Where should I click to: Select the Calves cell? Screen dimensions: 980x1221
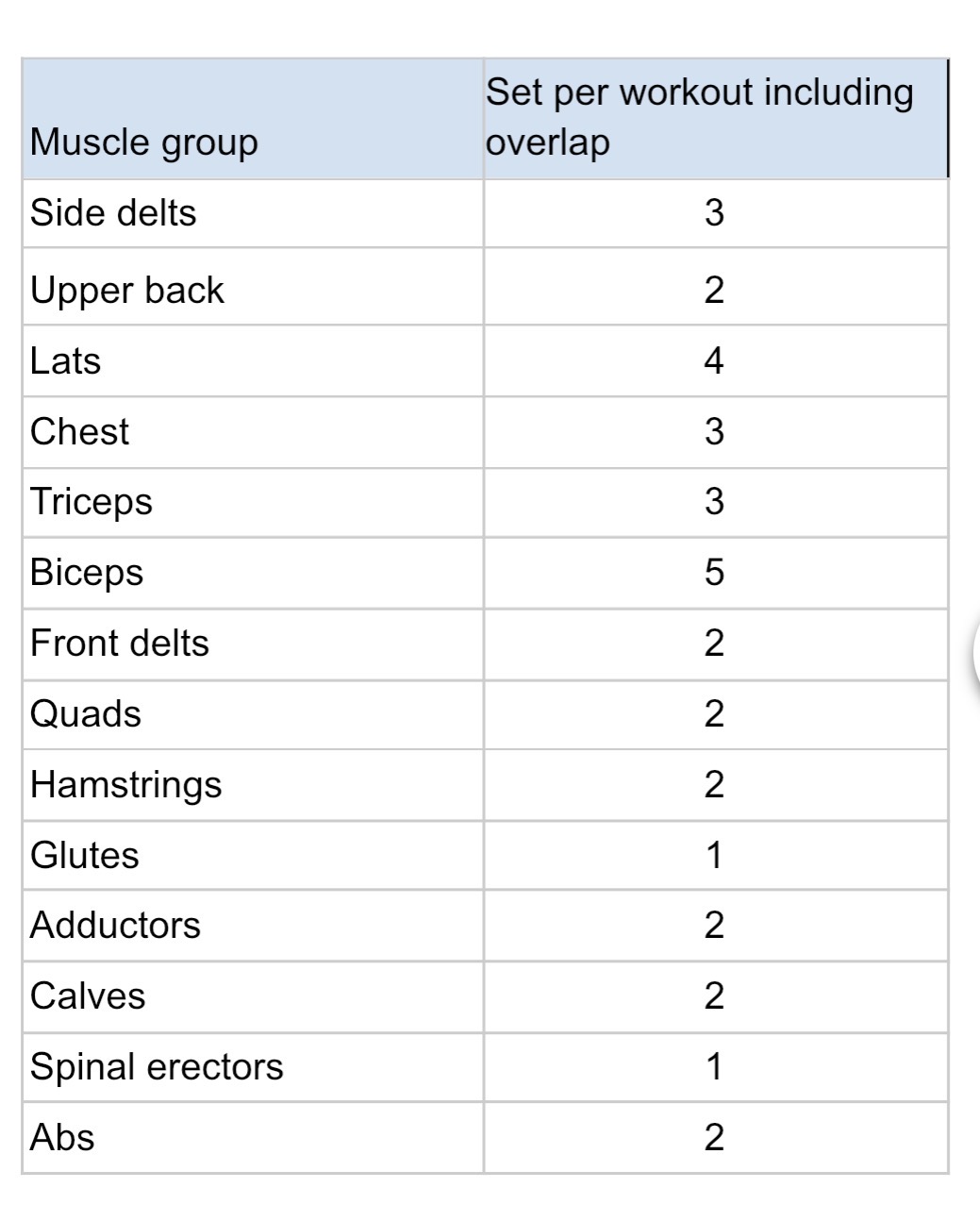tap(253, 996)
